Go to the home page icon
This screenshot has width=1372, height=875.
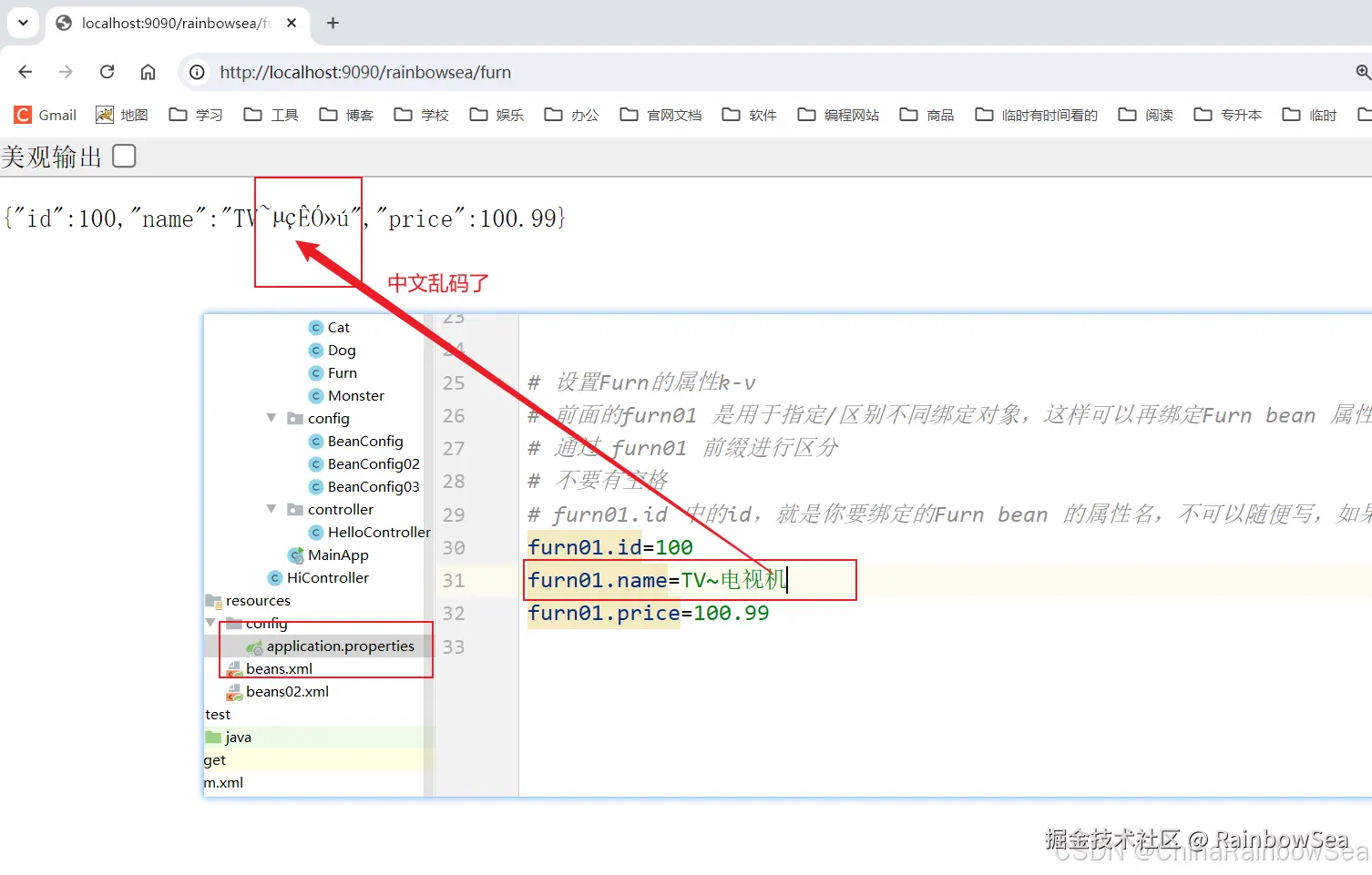[148, 72]
